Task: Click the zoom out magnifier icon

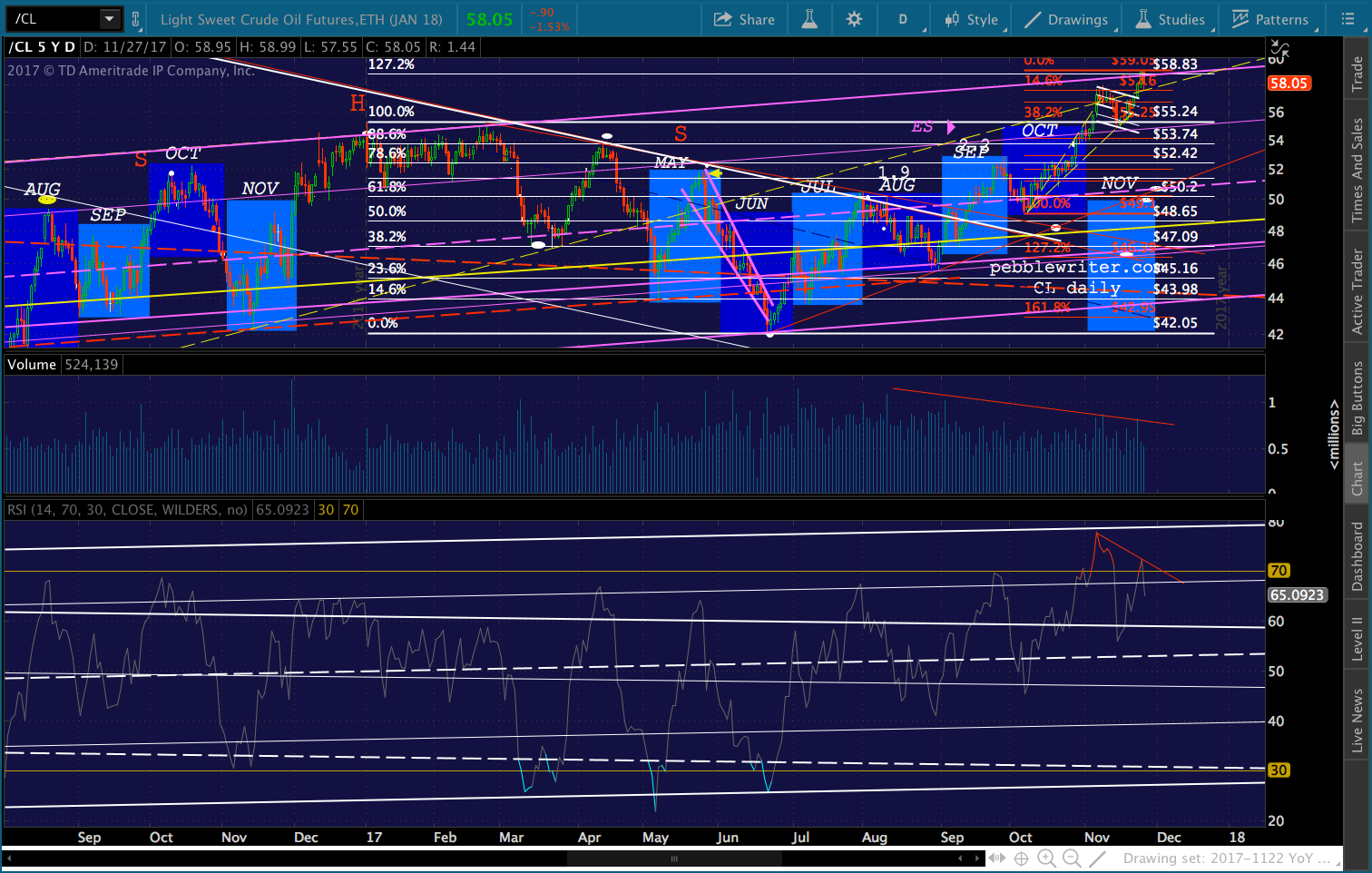Action: (1072, 858)
